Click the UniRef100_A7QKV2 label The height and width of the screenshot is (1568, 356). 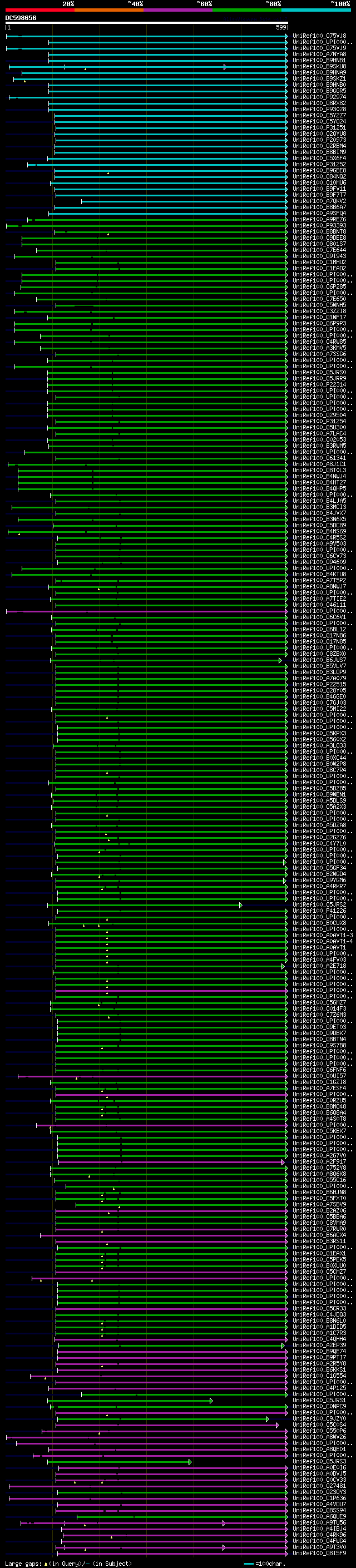[x=319, y=201]
